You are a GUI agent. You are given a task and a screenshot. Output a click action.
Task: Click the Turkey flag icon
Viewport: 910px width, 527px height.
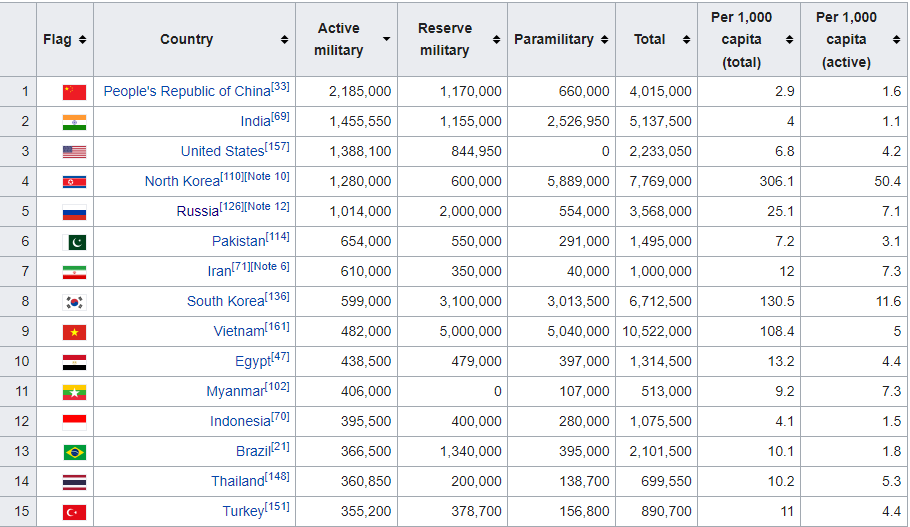(x=74, y=512)
